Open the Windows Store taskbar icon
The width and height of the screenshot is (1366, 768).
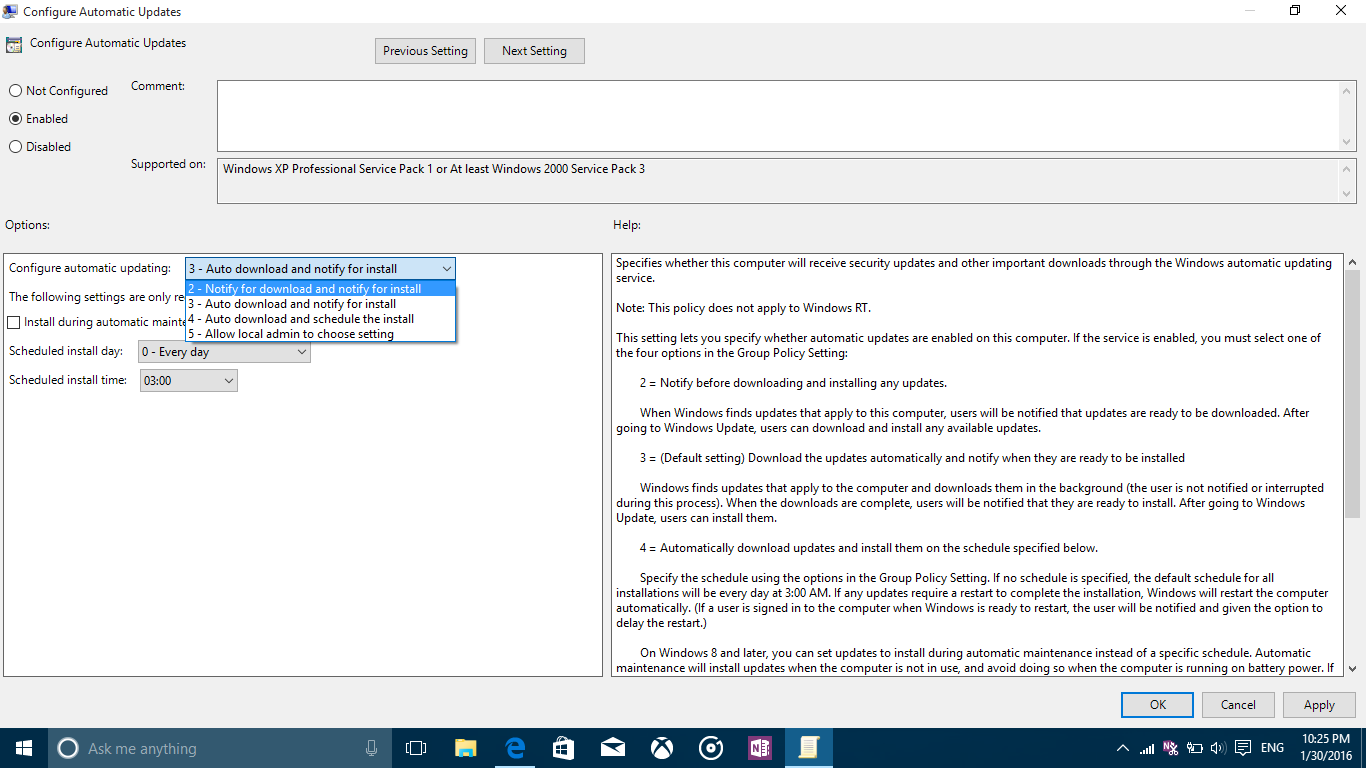point(563,748)
